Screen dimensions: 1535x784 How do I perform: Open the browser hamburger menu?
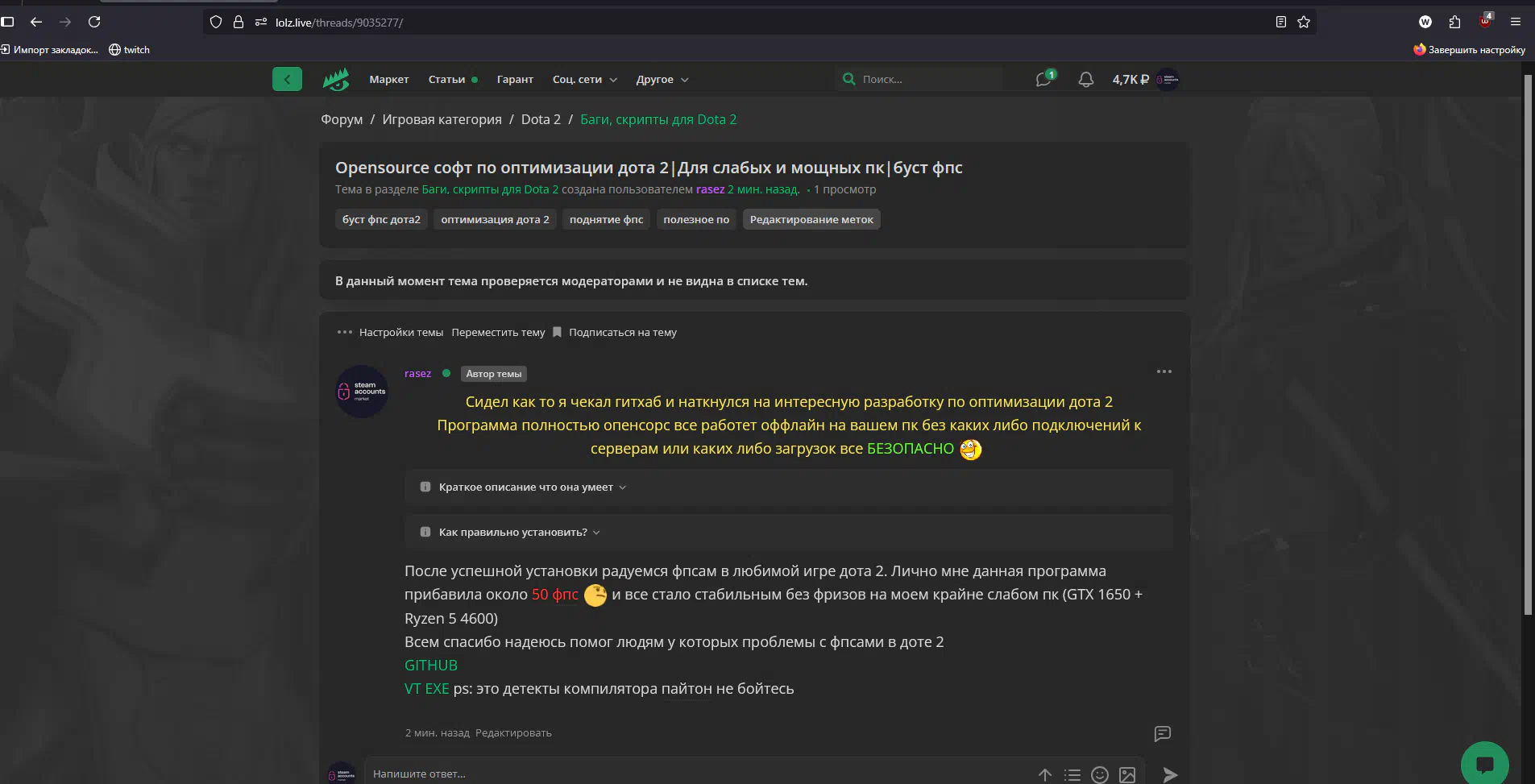coord(1516,22)
